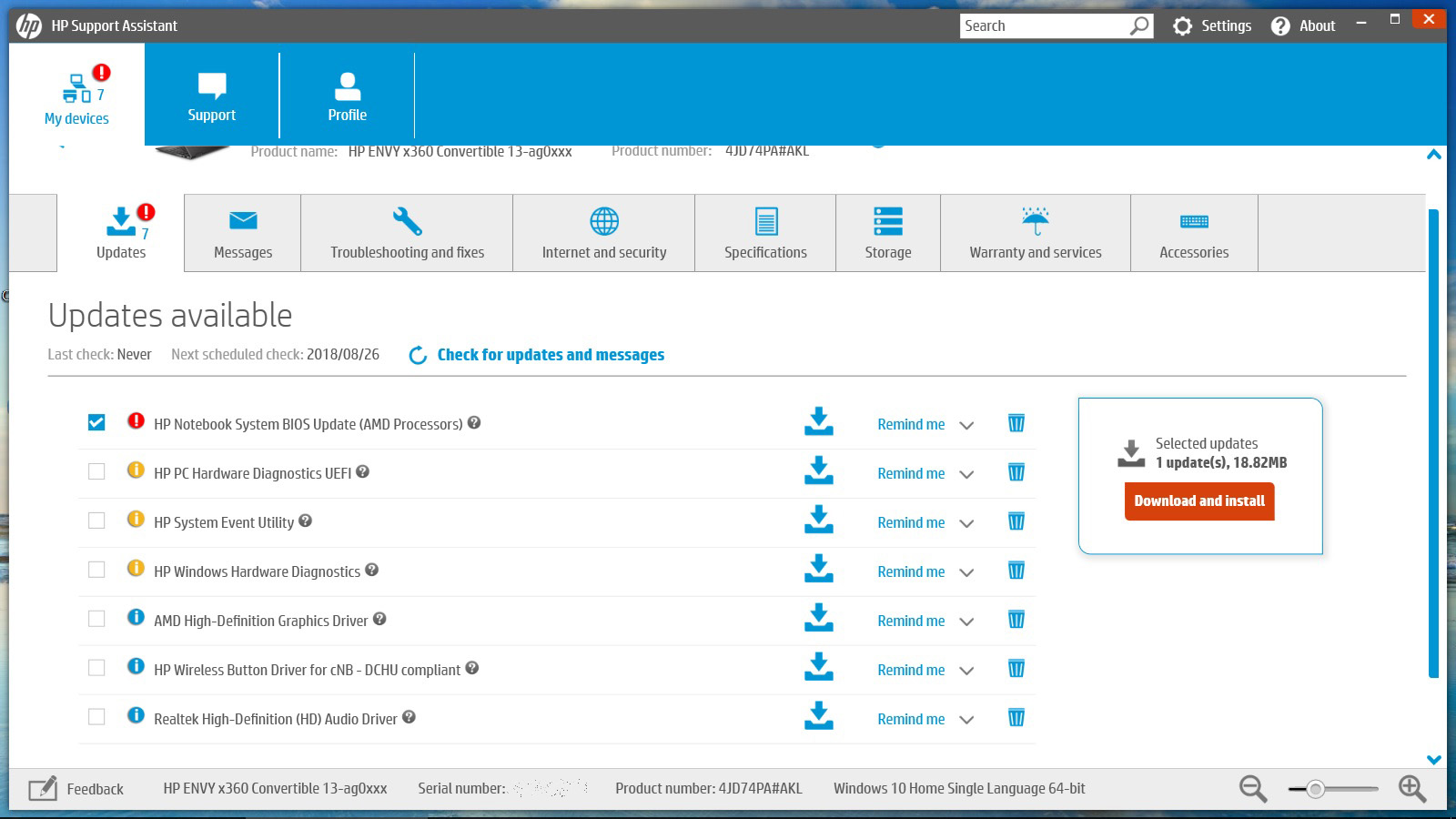Click the bottom-right down chevron
The height and width of the screenshot is (819, 1456).
pyautogui.click(x=1434, y=760)
